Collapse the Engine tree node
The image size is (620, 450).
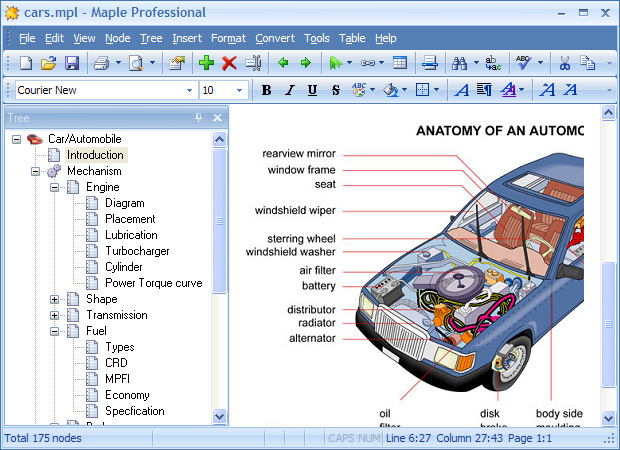click(55, 187)
